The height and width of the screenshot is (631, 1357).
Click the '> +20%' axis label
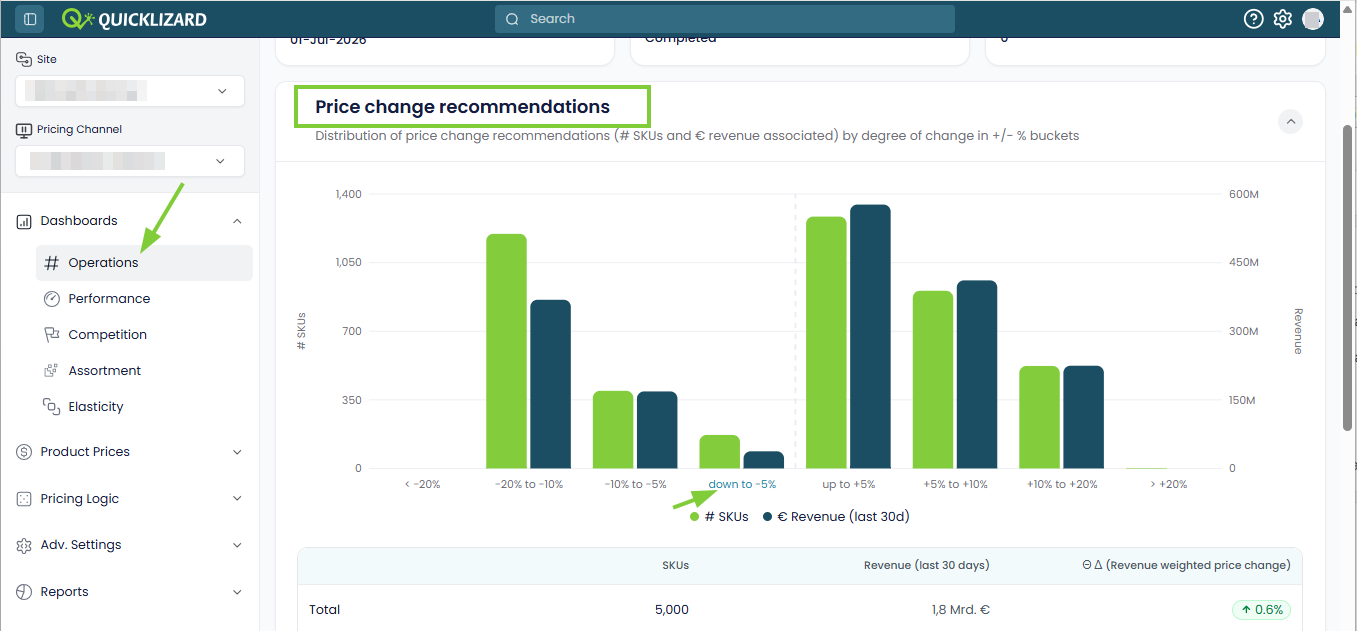pos(1168,484)
